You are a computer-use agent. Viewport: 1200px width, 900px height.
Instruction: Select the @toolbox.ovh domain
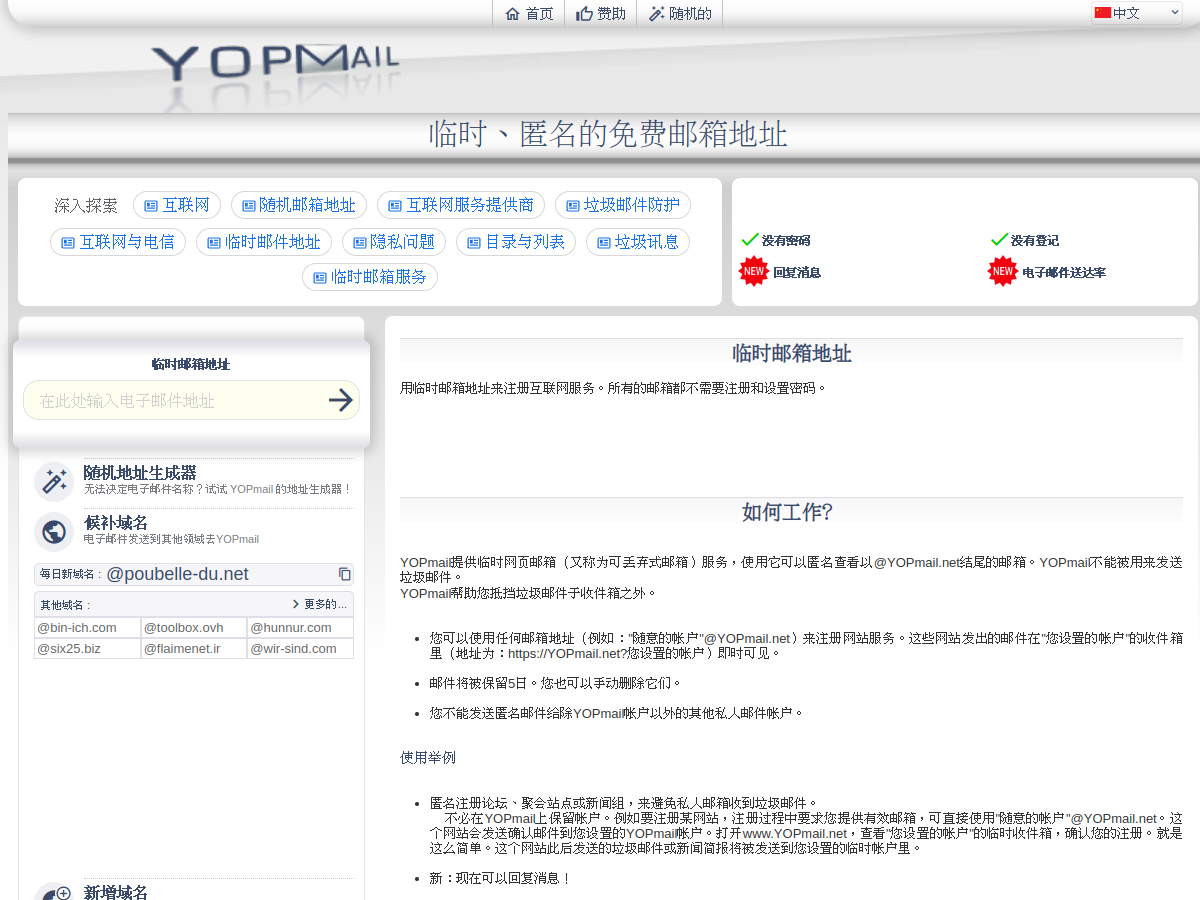[x=194, y=628]
